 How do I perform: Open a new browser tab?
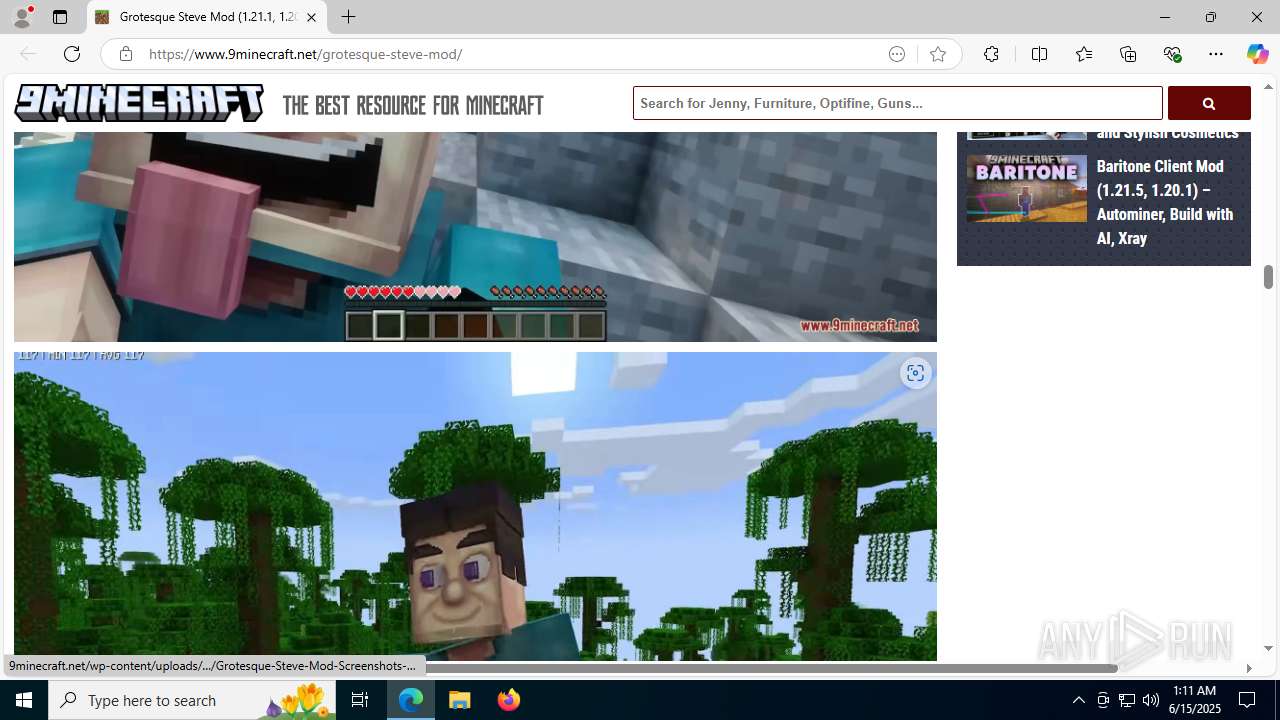[x=348, y=17]
